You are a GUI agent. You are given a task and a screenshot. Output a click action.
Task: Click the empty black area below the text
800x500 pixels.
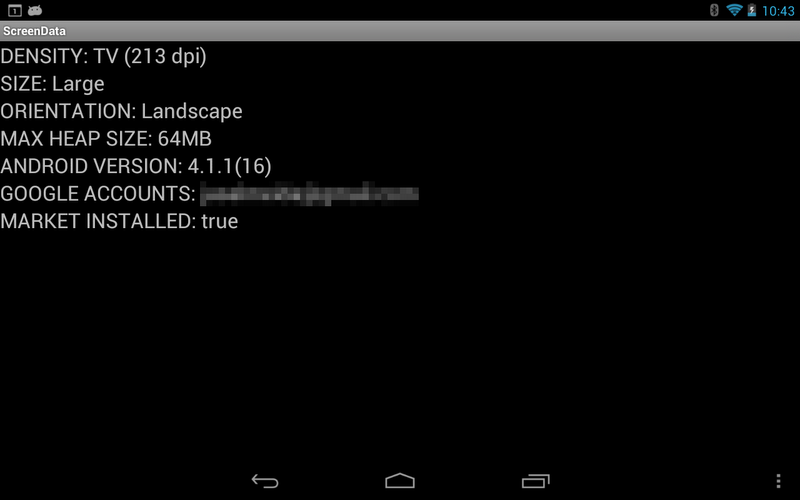pyautogui.click(x=400, y=347)
